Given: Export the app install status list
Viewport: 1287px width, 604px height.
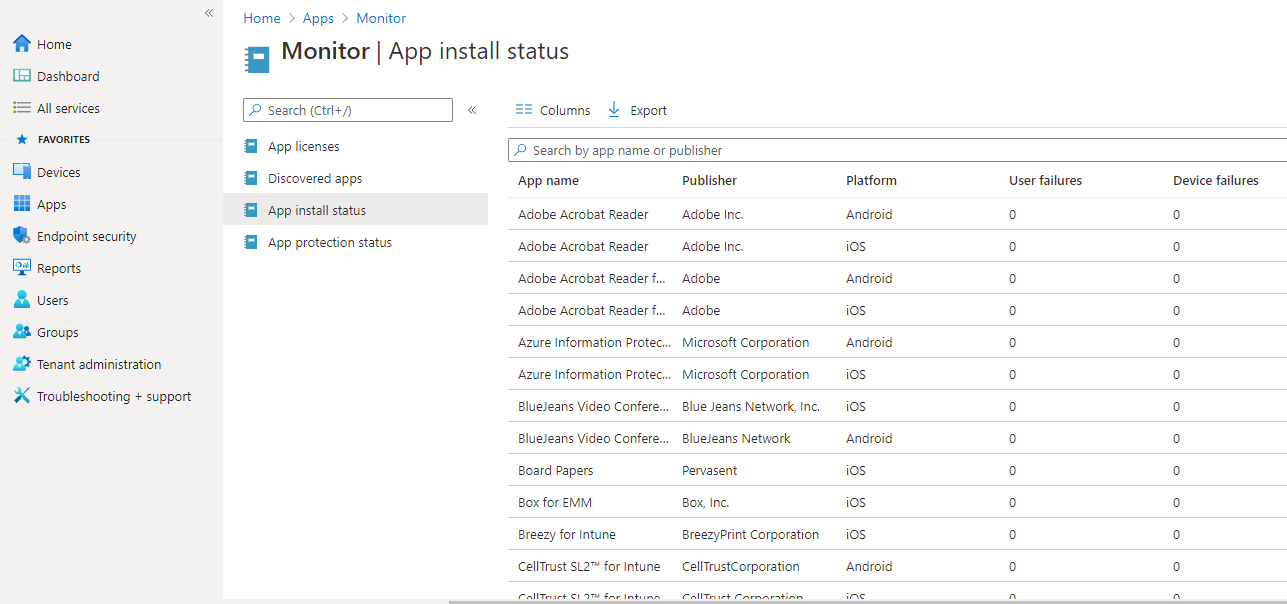Looking at the screenshot, I should coord(638,110).
